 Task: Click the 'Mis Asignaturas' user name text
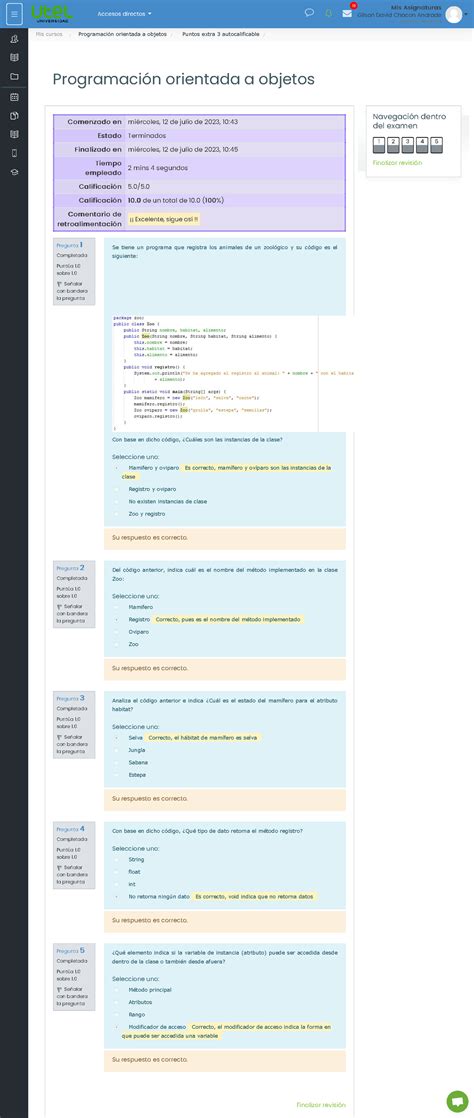tap(416, 7)
